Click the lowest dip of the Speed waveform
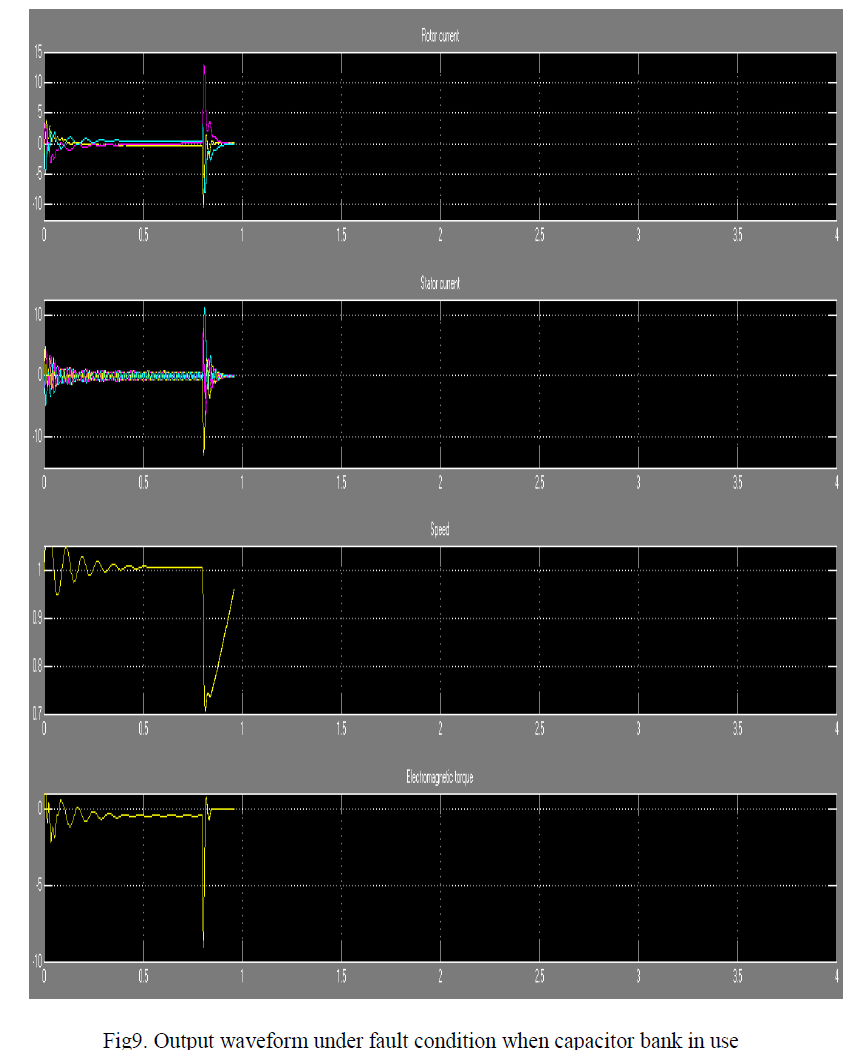The width and height of the screenshot is (854, 1050). (x=206, y=708)
